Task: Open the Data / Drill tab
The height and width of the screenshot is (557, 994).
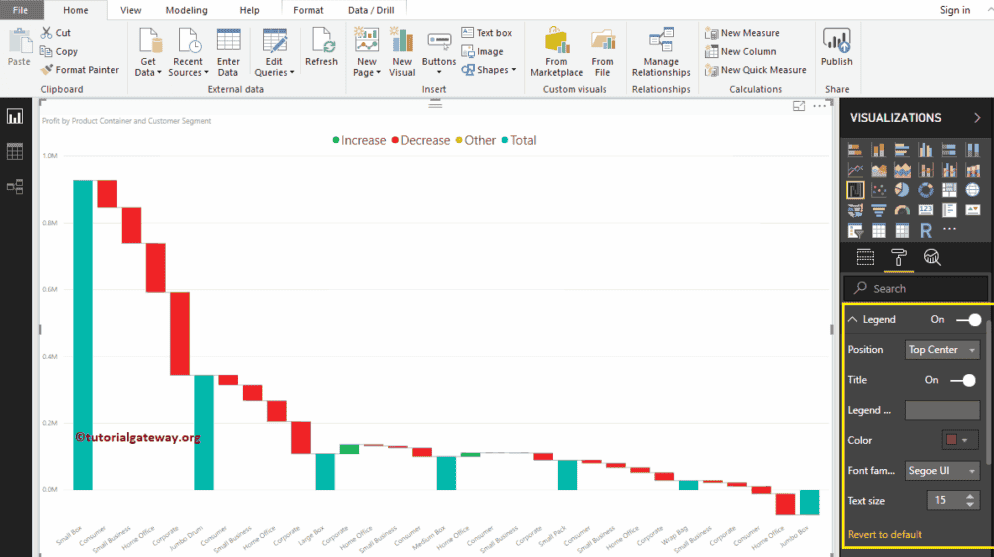Action: point(371,10)
